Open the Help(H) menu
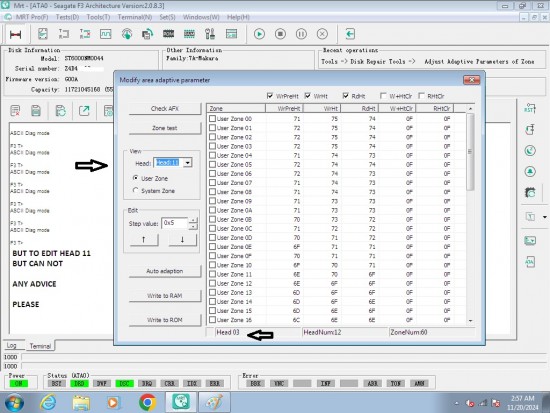This screenshot has width=550, height=413. tap(238, 17)
